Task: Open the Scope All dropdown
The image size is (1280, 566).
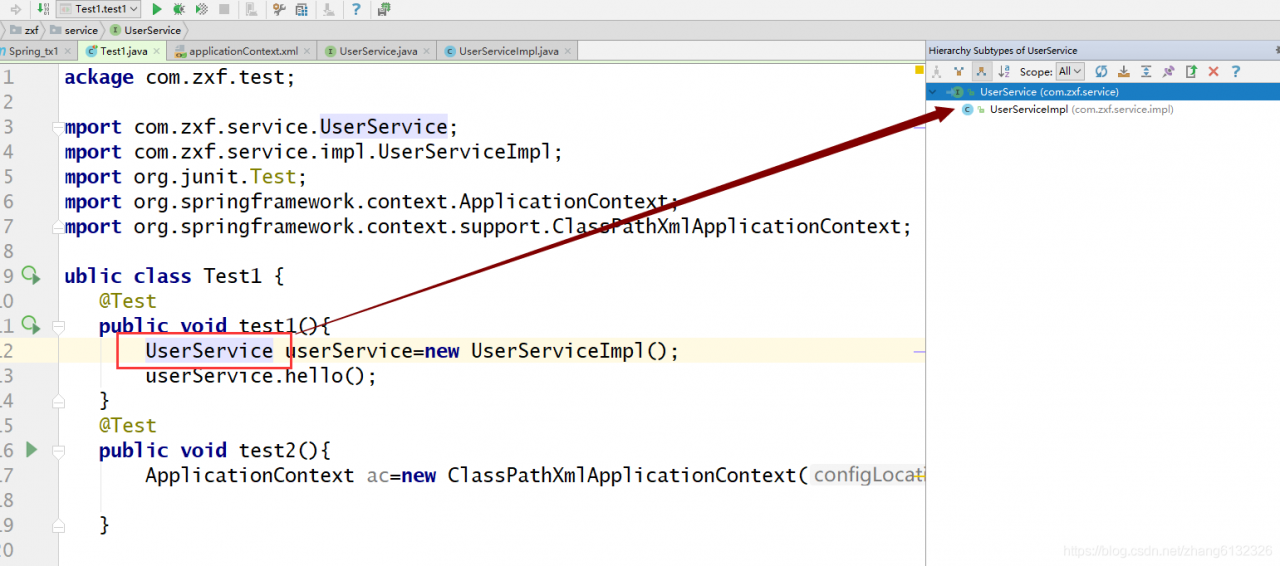Action: click(x=1070, y=71)
